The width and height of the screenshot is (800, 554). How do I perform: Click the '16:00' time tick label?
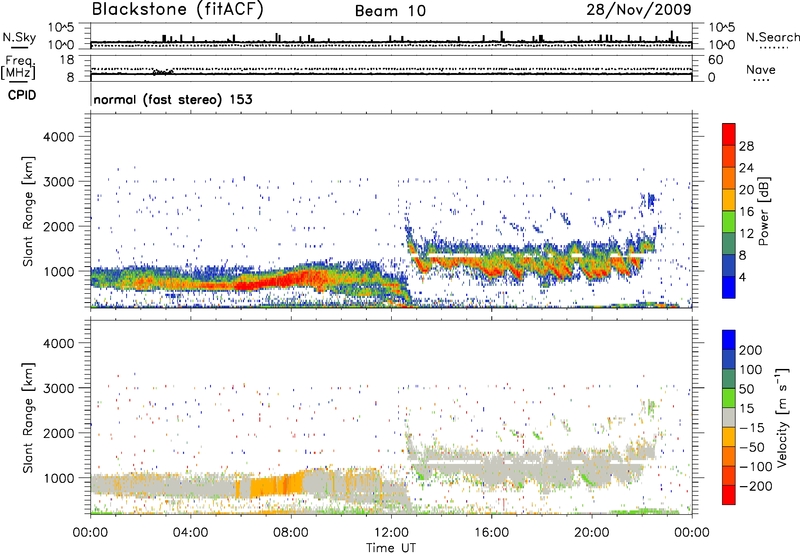click(x=491, y=533)
